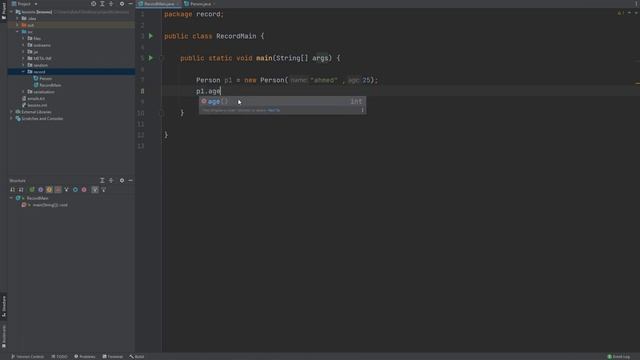Expand the .idea folder
Viewport: 640px width, 360px height.
[18, 18]
